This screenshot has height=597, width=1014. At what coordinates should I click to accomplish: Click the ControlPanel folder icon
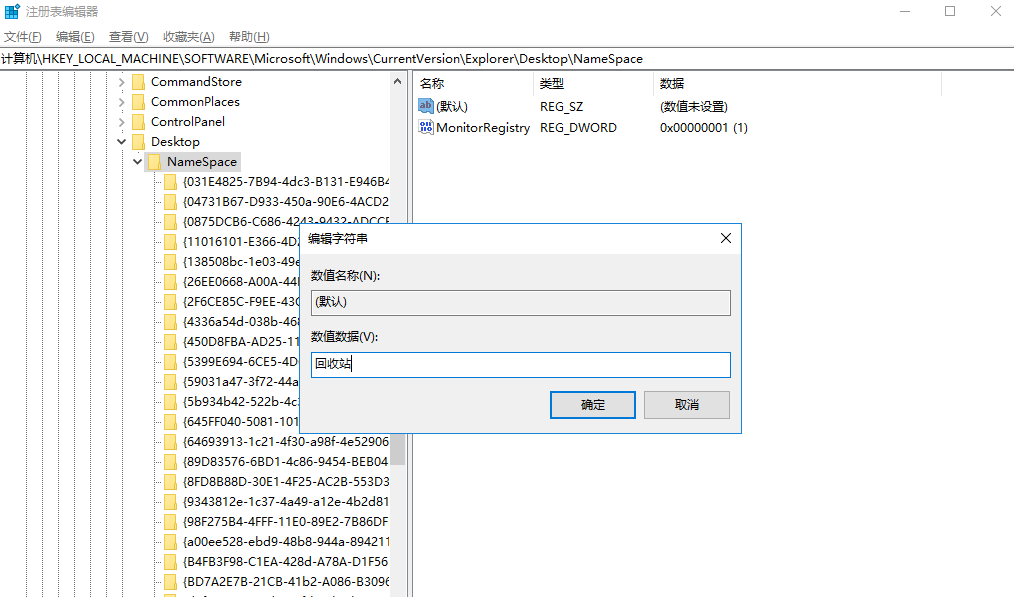pos(138,122)
